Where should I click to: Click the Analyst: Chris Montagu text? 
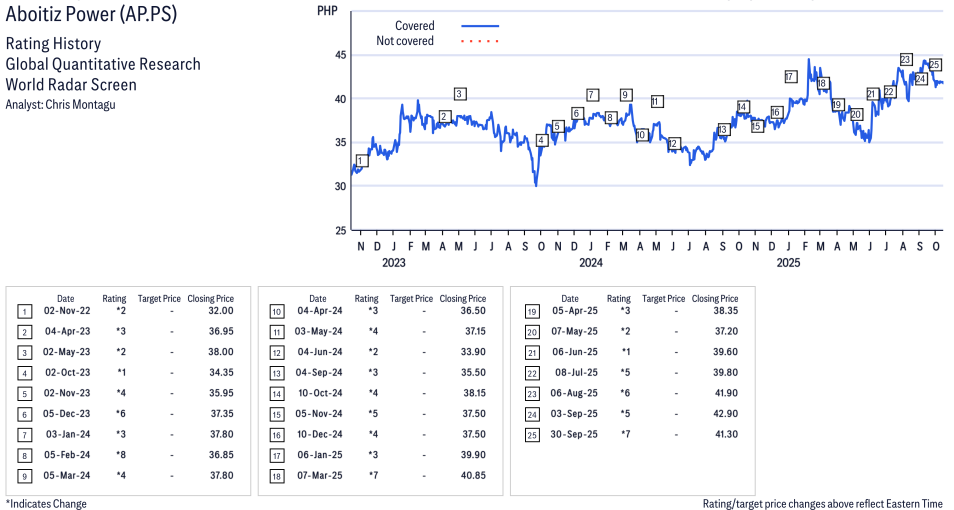[61, 105]
